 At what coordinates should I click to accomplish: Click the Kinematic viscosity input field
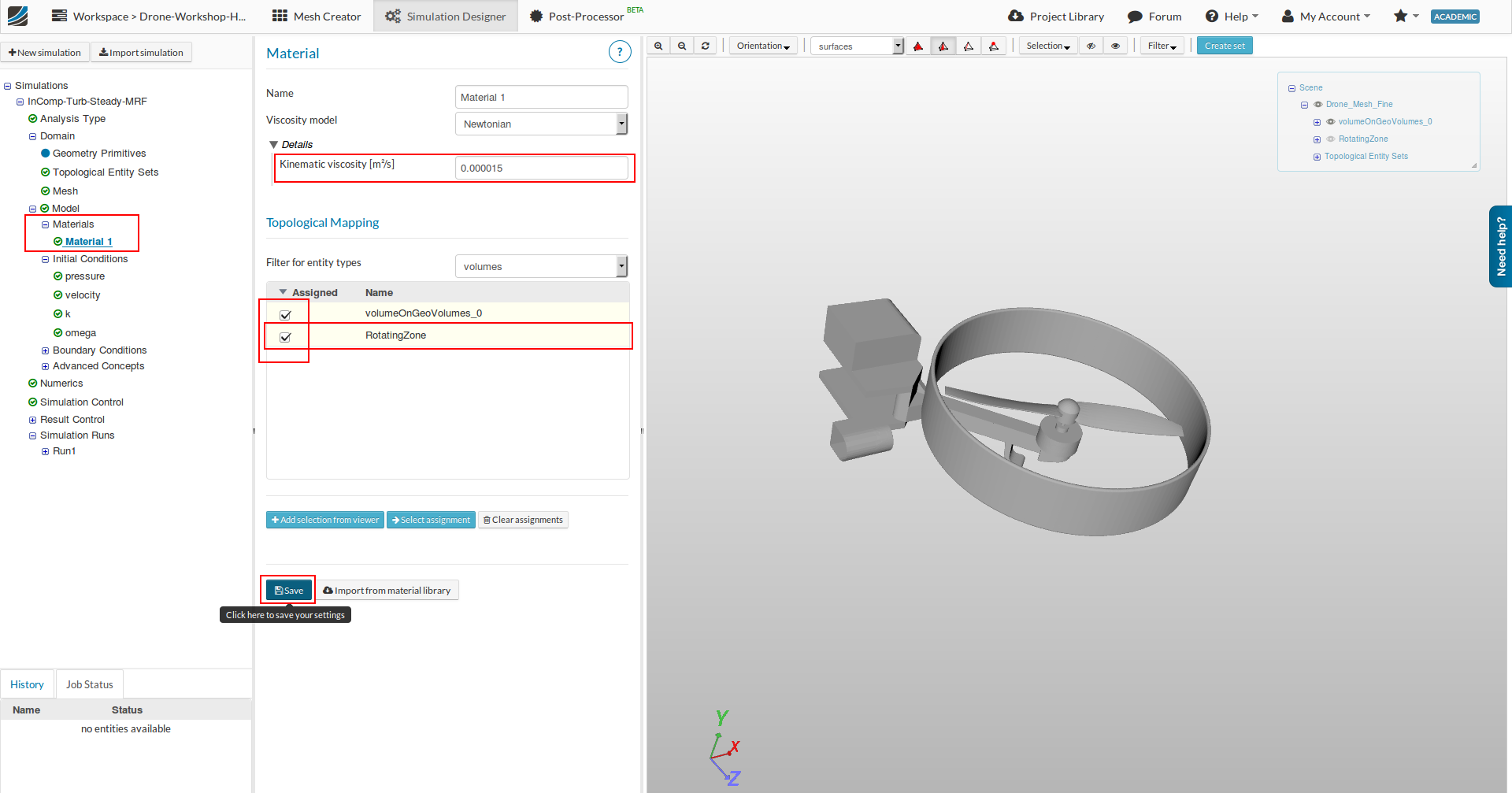(x=541, y=168)
